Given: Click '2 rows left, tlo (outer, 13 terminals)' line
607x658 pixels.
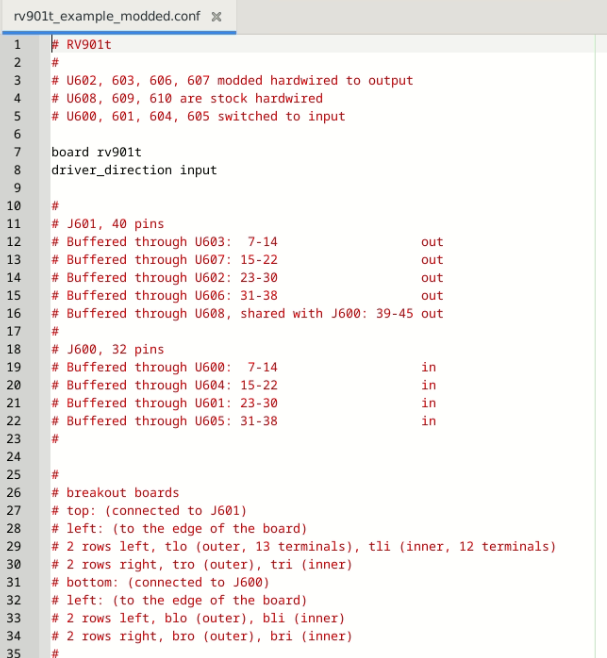Looking at the screenshot, I should [x=304, y=546].
